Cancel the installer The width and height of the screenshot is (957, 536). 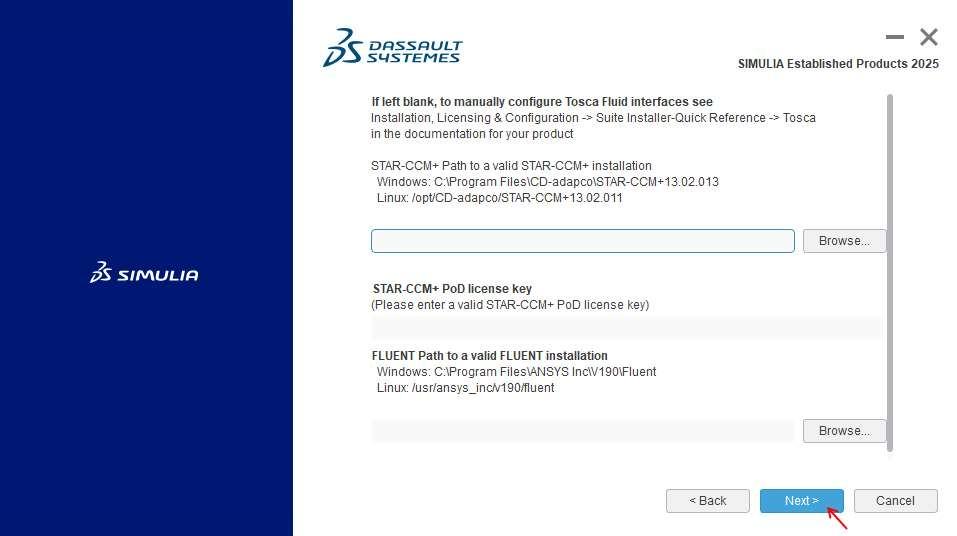click(x=895, y=501)
